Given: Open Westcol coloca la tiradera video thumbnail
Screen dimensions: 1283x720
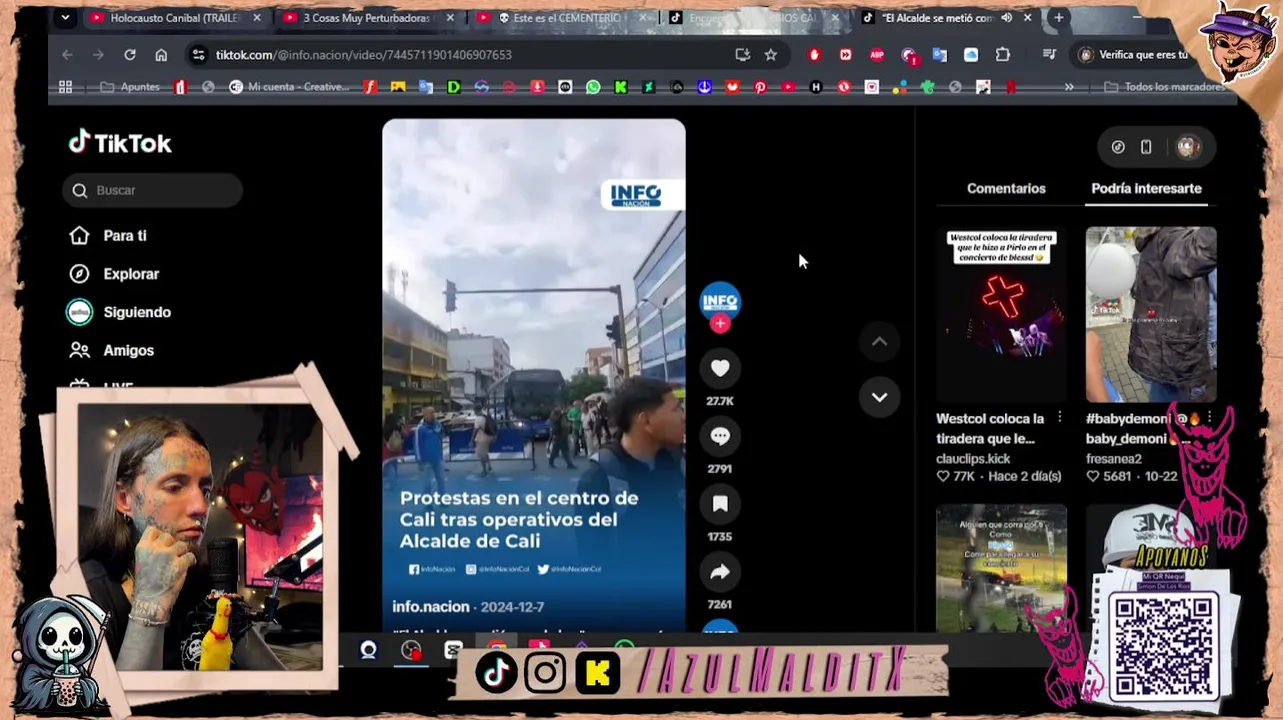Looking at the screenshot, I should point(1001,314).
